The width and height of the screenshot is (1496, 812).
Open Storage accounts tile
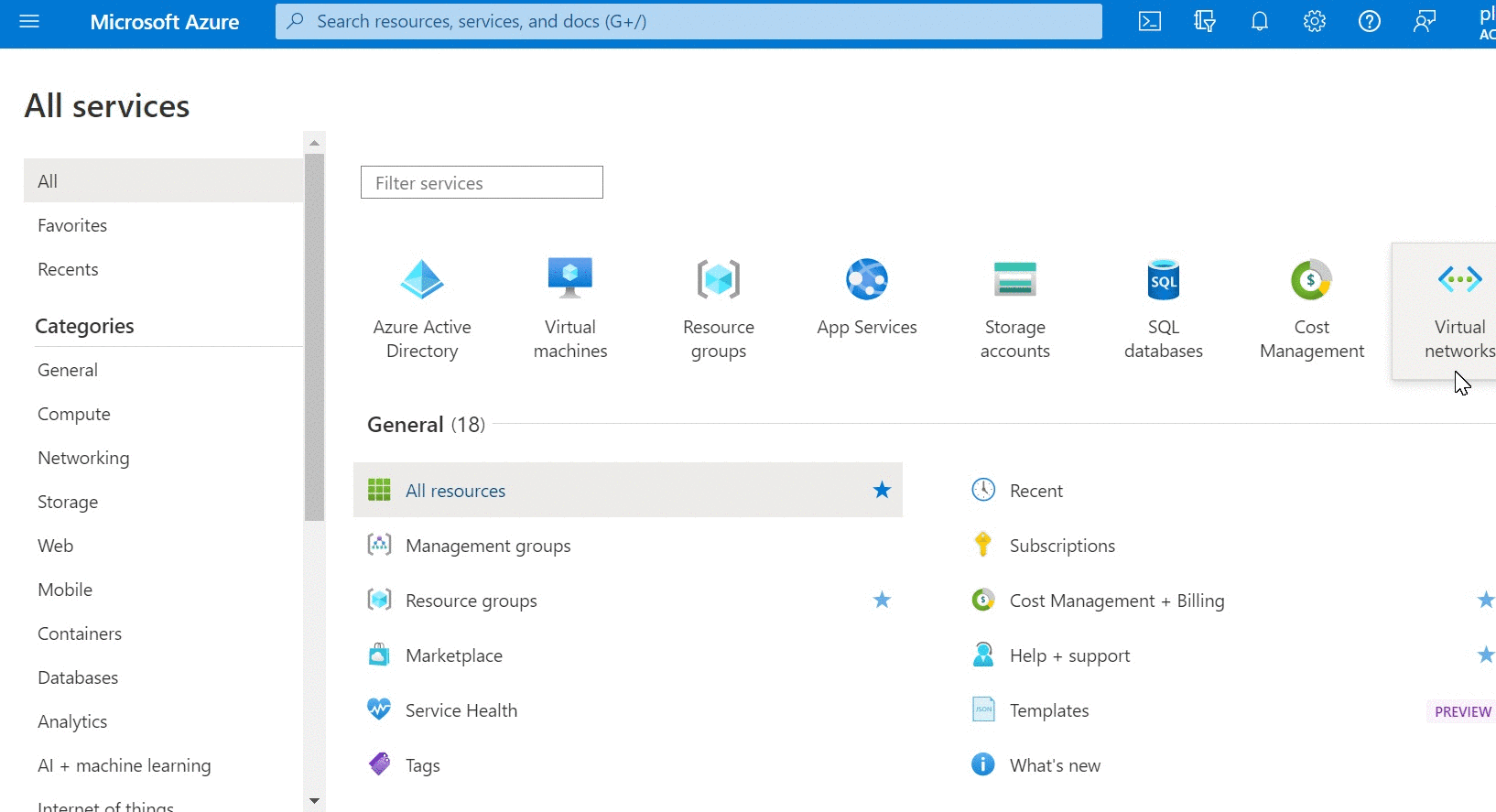click(x=1015, y=309)
